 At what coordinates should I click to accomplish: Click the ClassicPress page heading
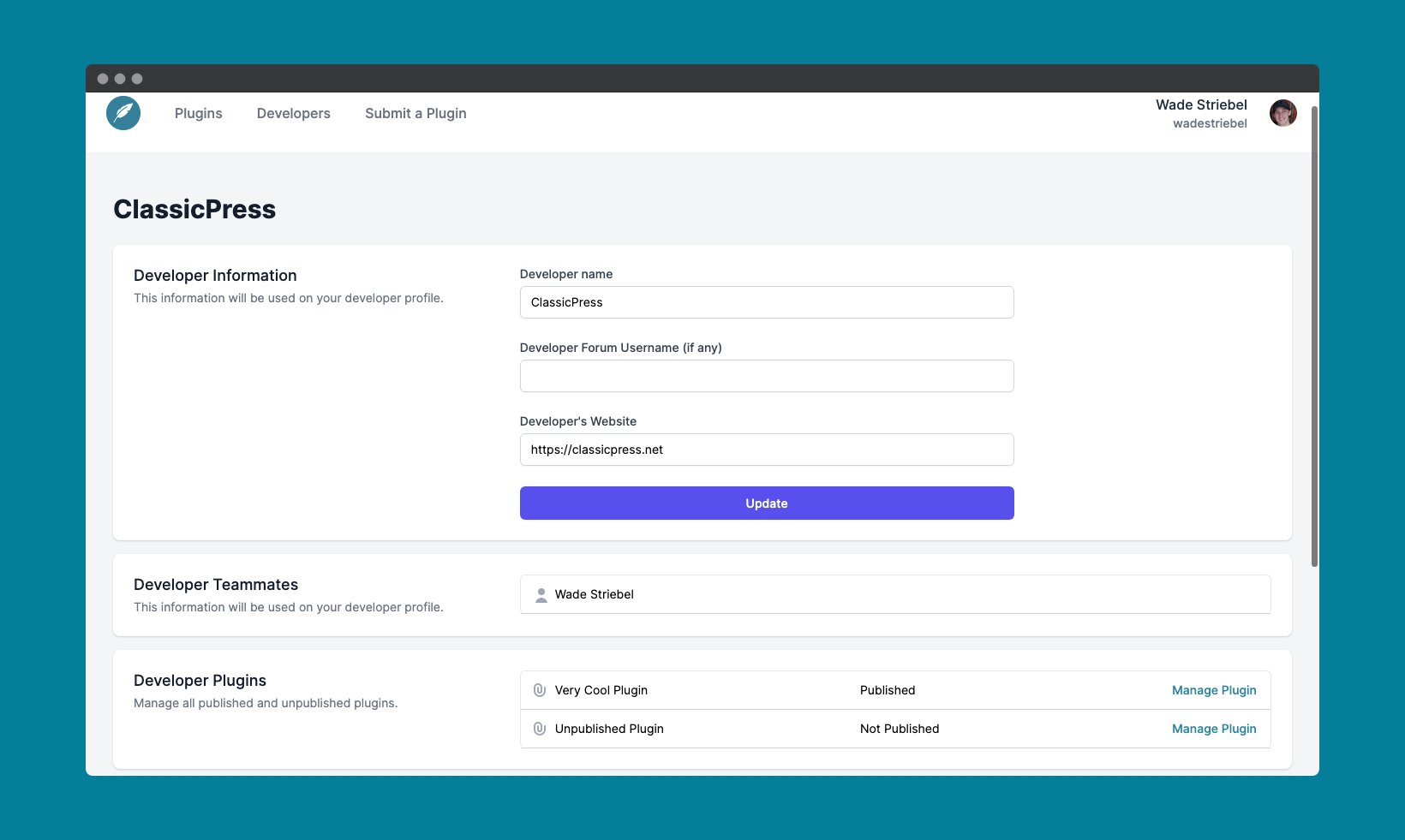[194, 209]
